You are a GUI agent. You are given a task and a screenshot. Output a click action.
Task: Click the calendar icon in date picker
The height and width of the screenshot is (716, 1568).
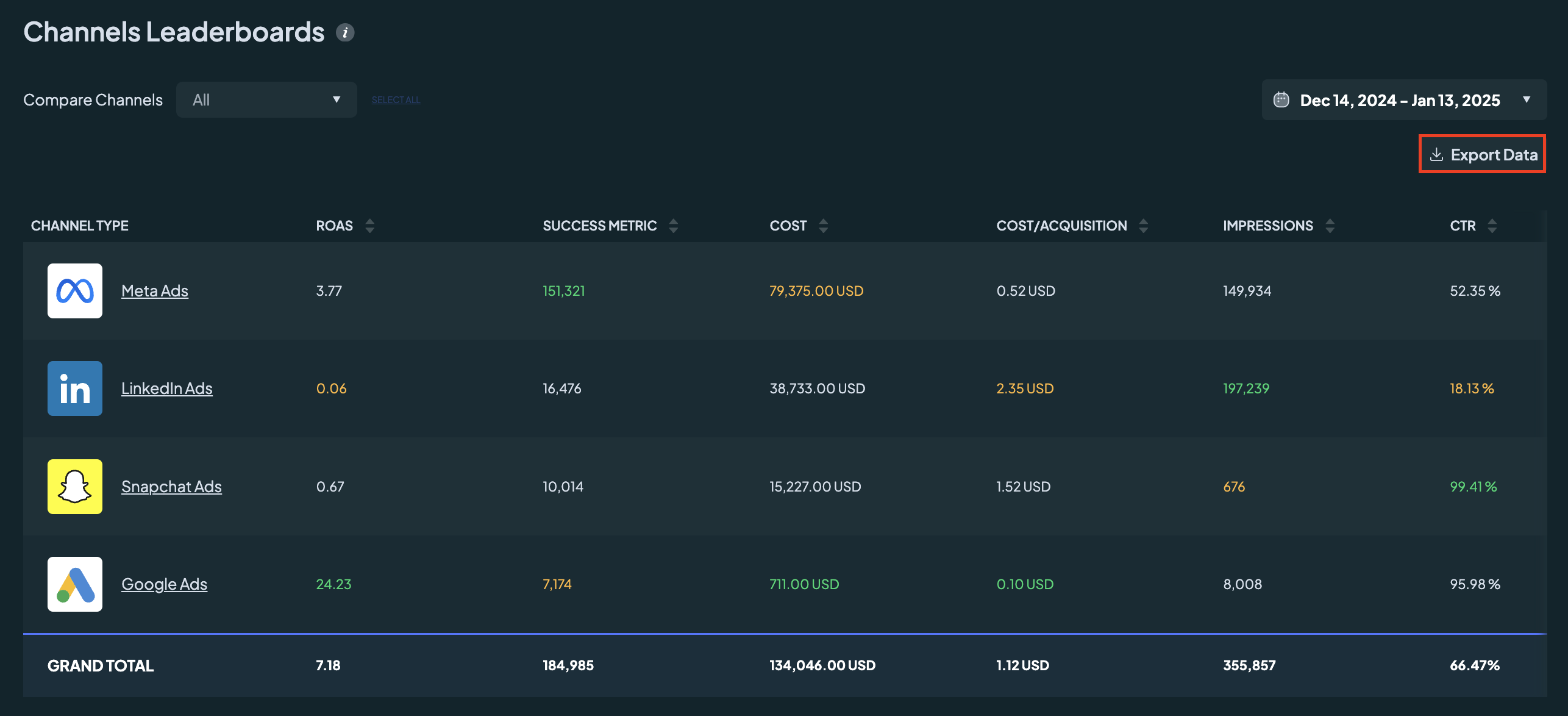point(1281,99)
